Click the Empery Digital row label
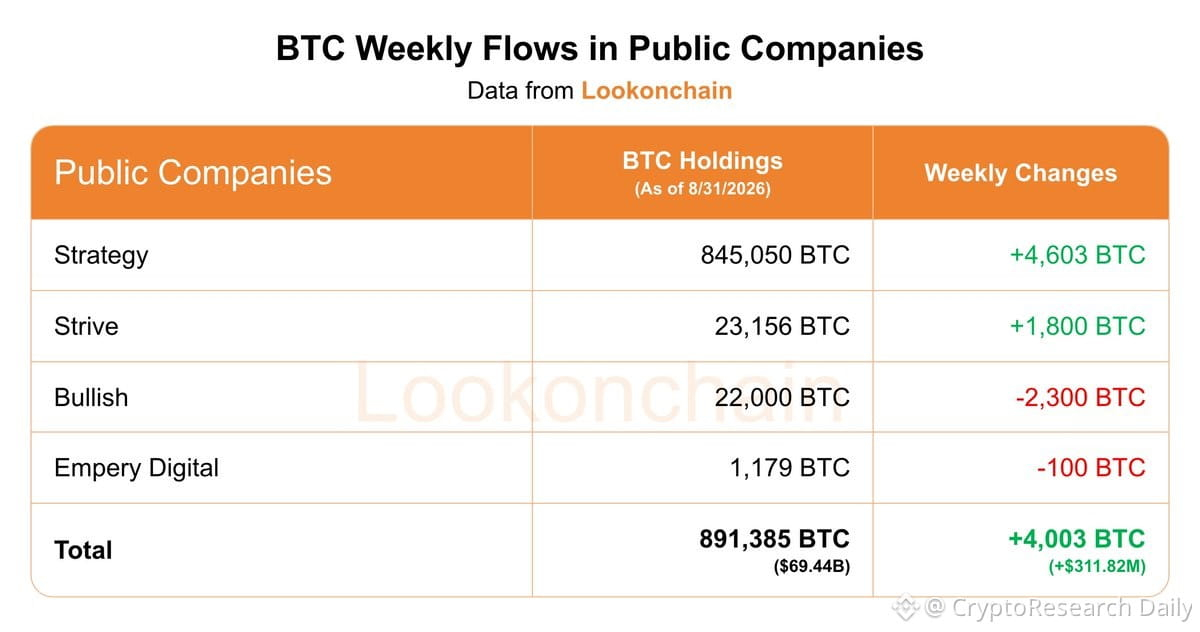This screenshot has width=1200, height=632. point(136,467)
